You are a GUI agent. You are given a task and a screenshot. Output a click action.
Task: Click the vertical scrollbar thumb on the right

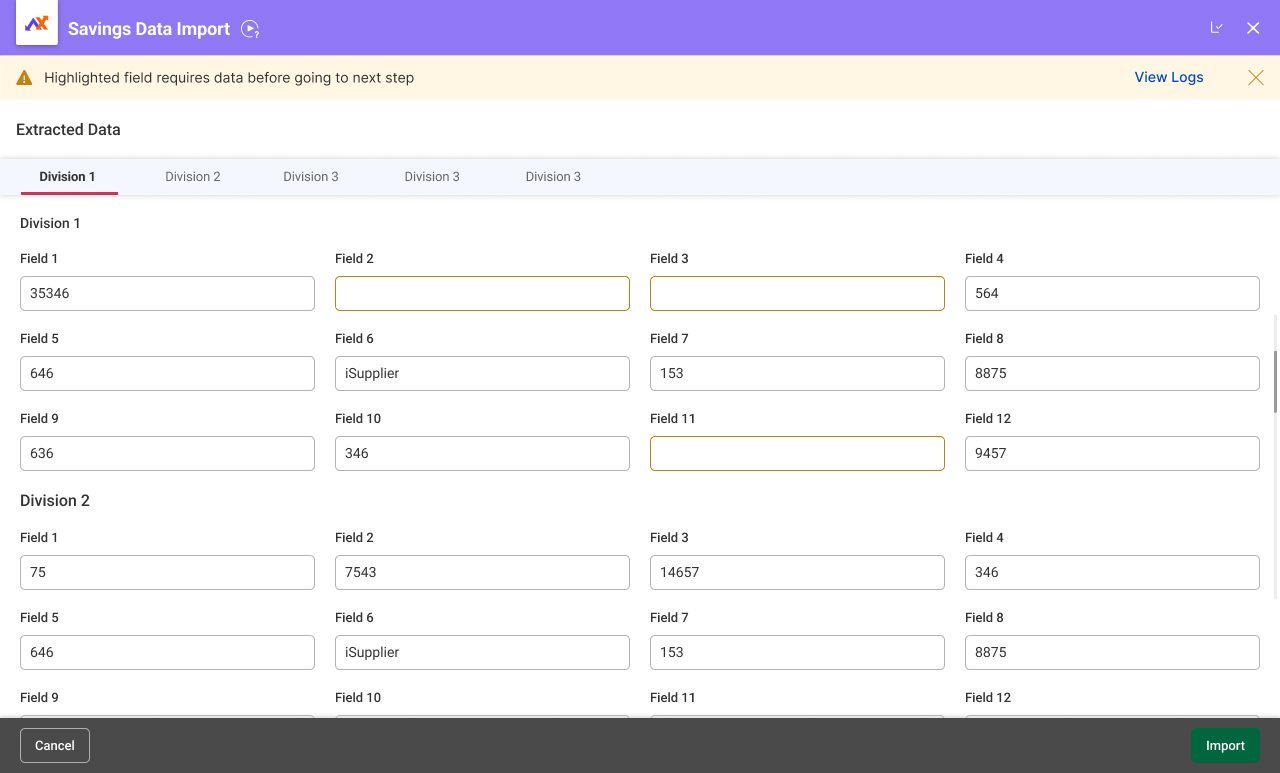coord(1275,381)
